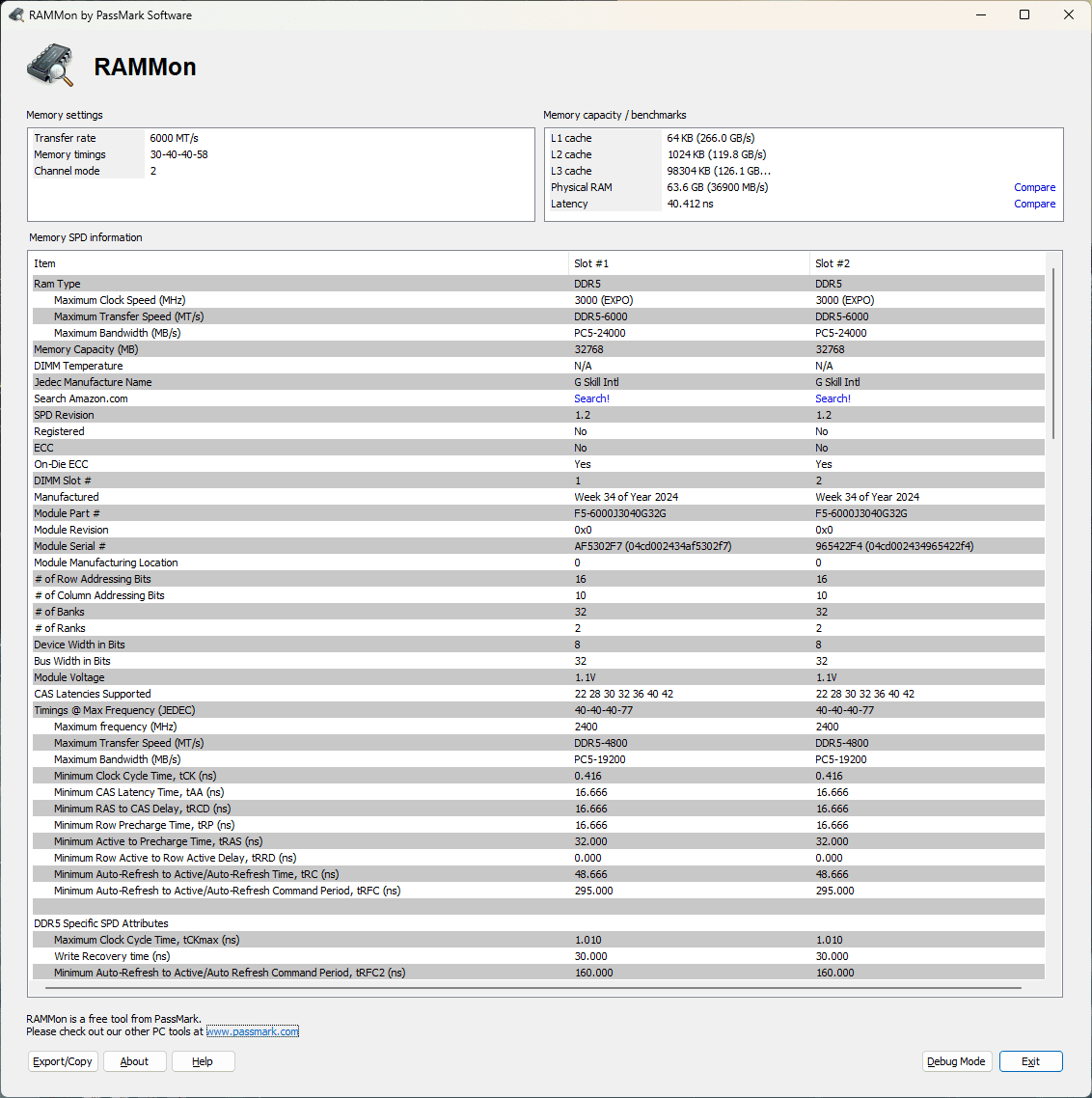Select Maximum frequency (MHz) row

[x=538, y=727]
